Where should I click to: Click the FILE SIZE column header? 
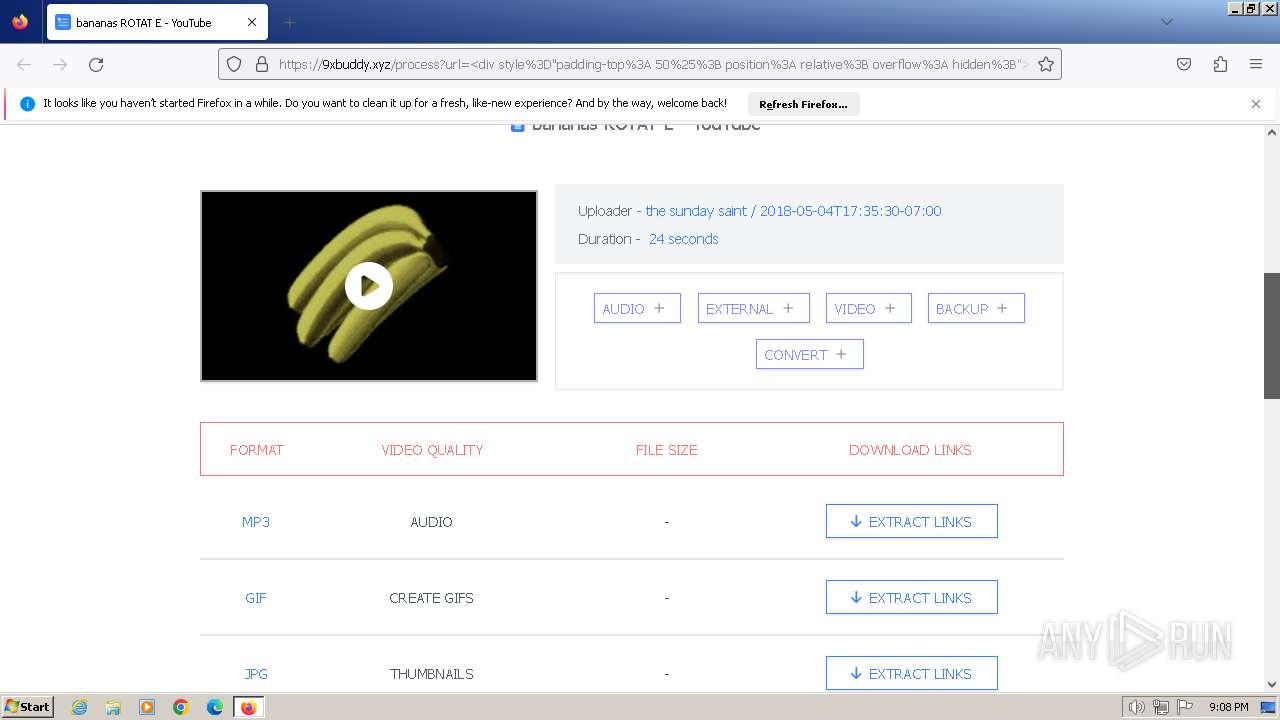click(667, 450)
